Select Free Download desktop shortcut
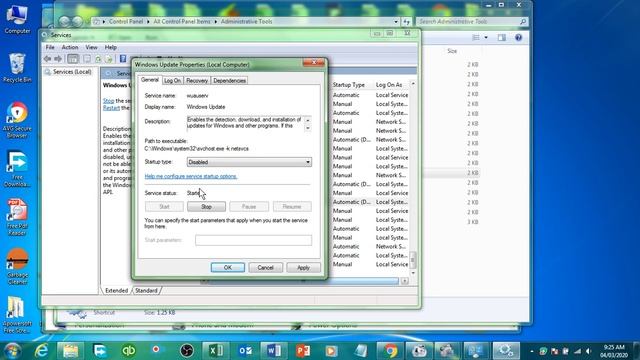The image size is (640, 360). (17, 169)
